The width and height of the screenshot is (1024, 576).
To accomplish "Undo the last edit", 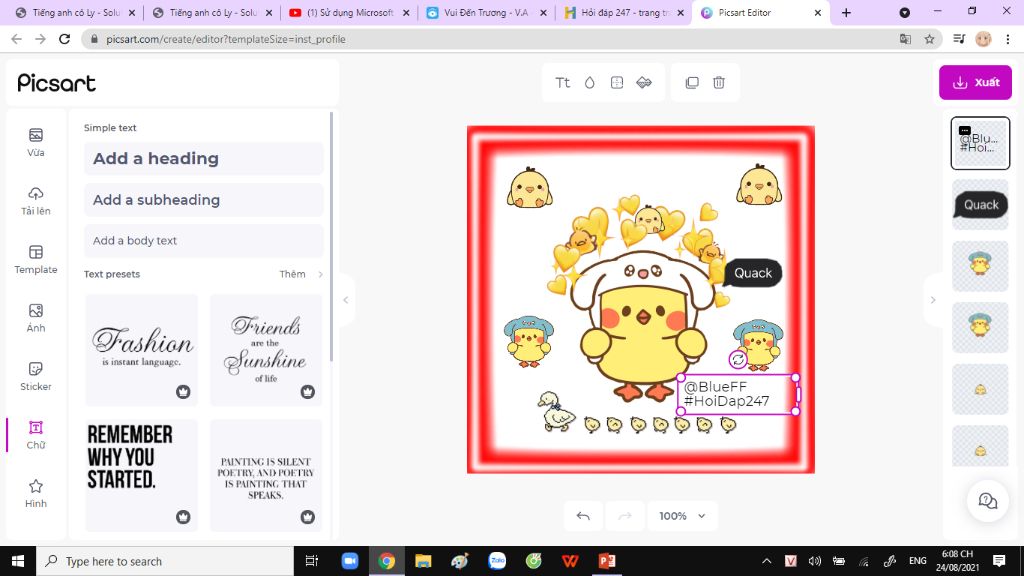I will tap(583, 516).
